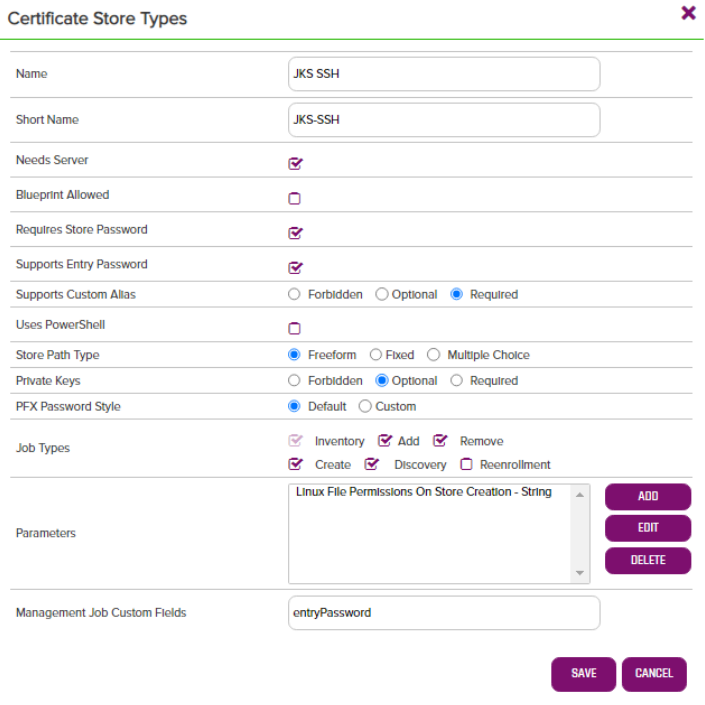The image size is (705, 705).
Task: Uncheck the Add job type
Action: click(385, 441)
